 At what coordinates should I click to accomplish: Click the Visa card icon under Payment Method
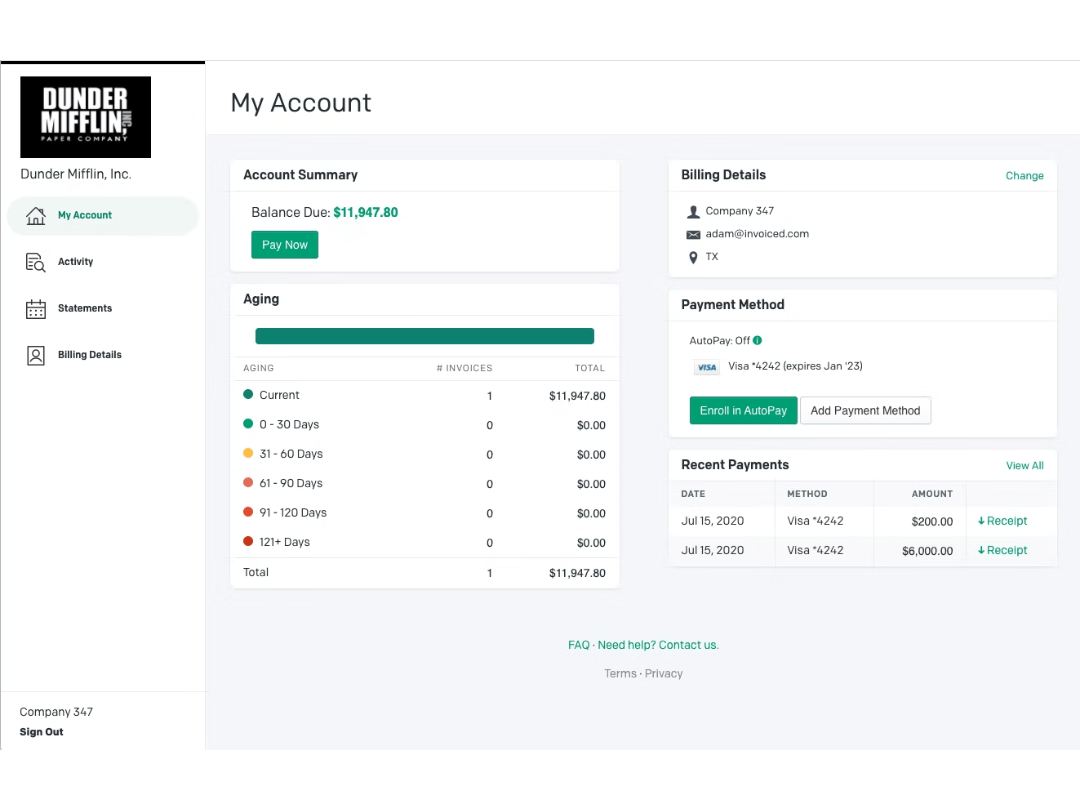pyautogui.click(x=706, y=367)
